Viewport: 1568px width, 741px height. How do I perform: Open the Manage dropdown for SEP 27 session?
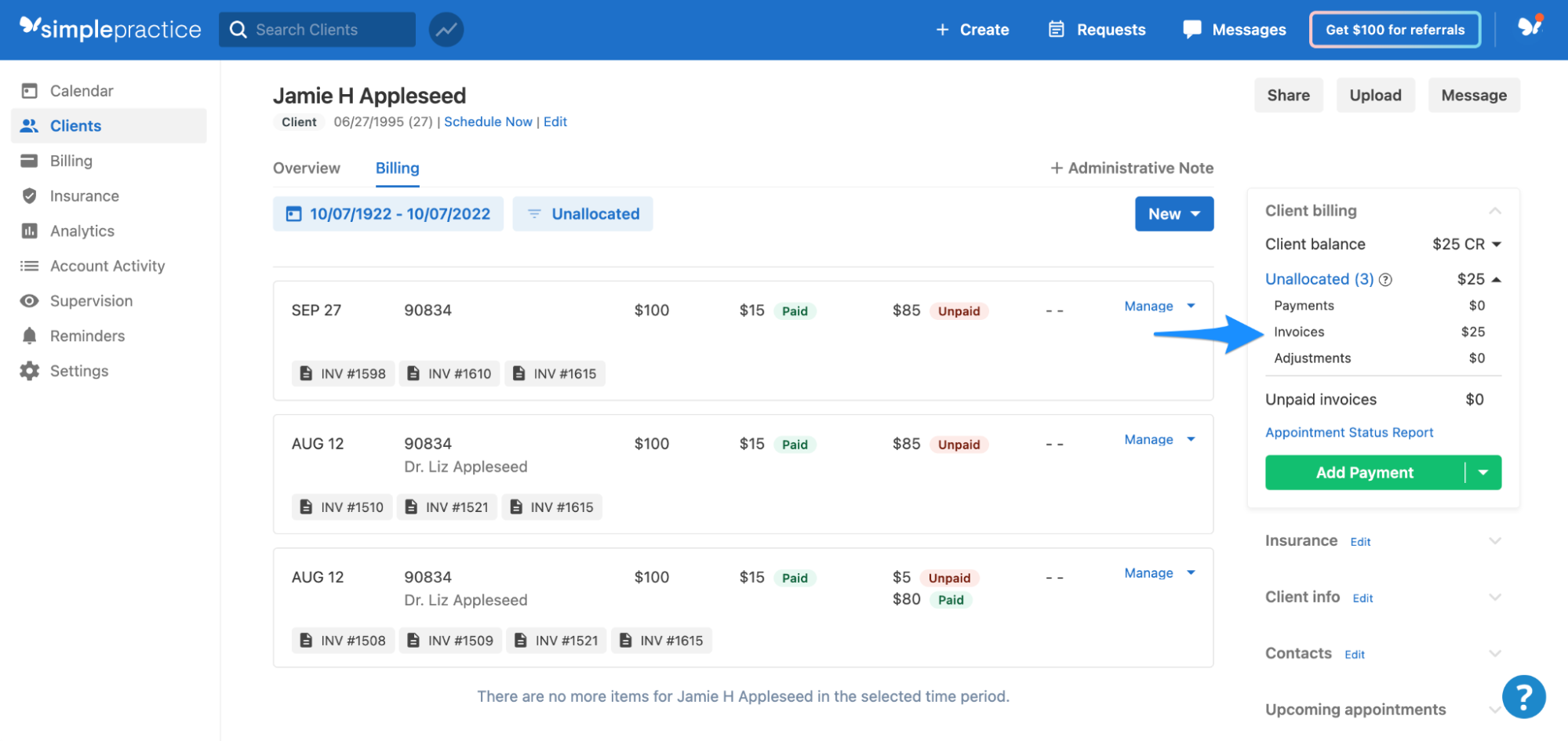pos(1191,307)
